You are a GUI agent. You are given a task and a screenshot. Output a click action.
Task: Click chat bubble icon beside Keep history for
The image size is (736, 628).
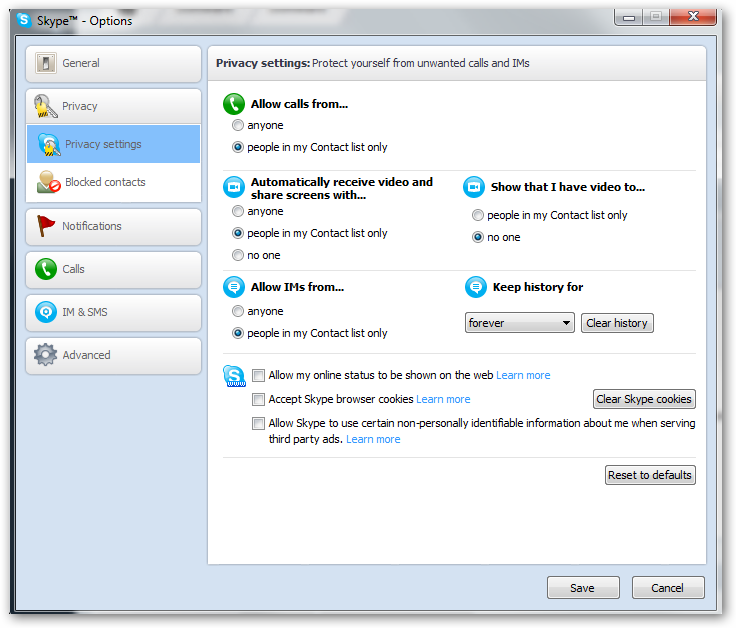tap(476, 287)
